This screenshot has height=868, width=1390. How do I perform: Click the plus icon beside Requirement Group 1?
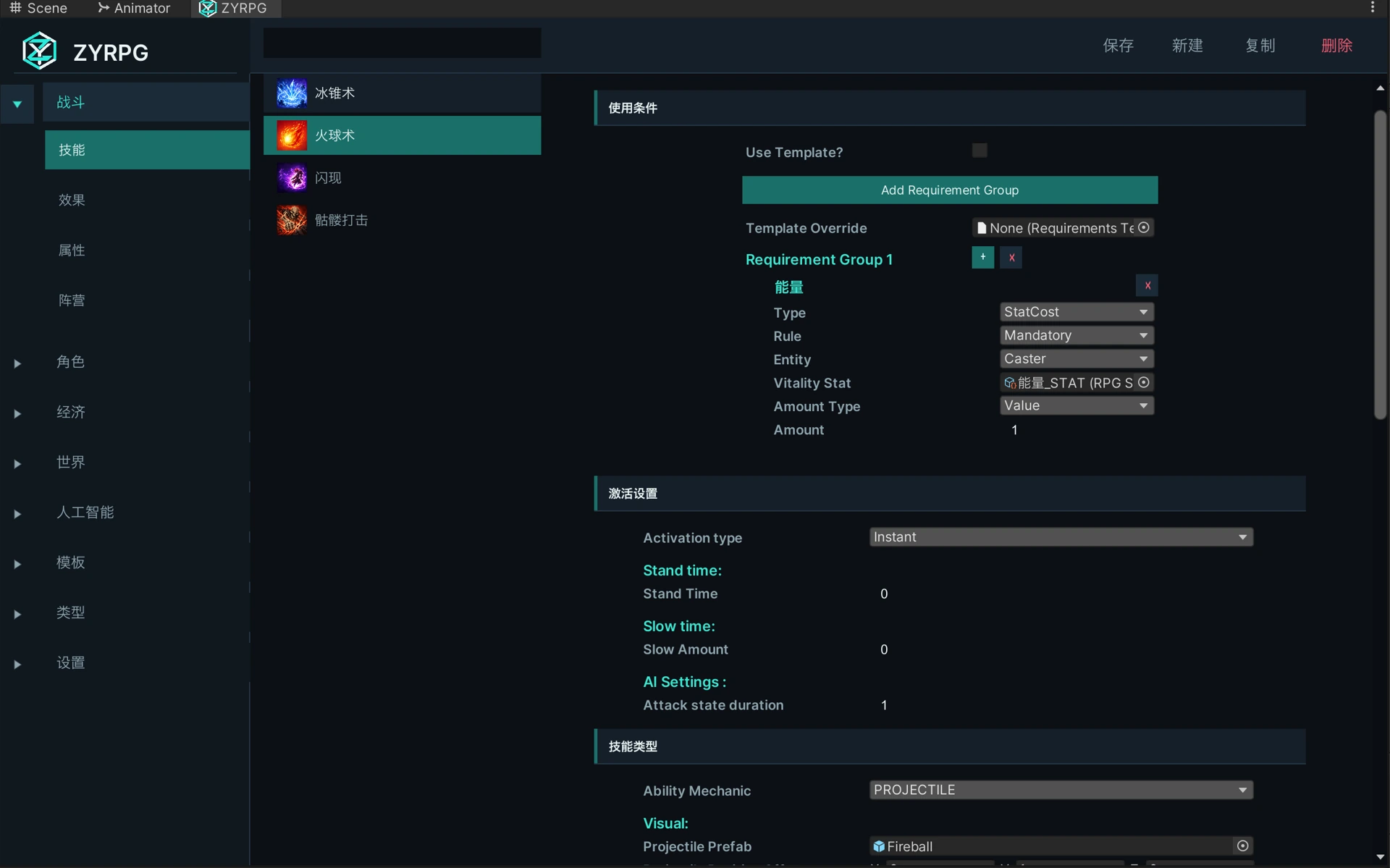[x=982, y=257]
